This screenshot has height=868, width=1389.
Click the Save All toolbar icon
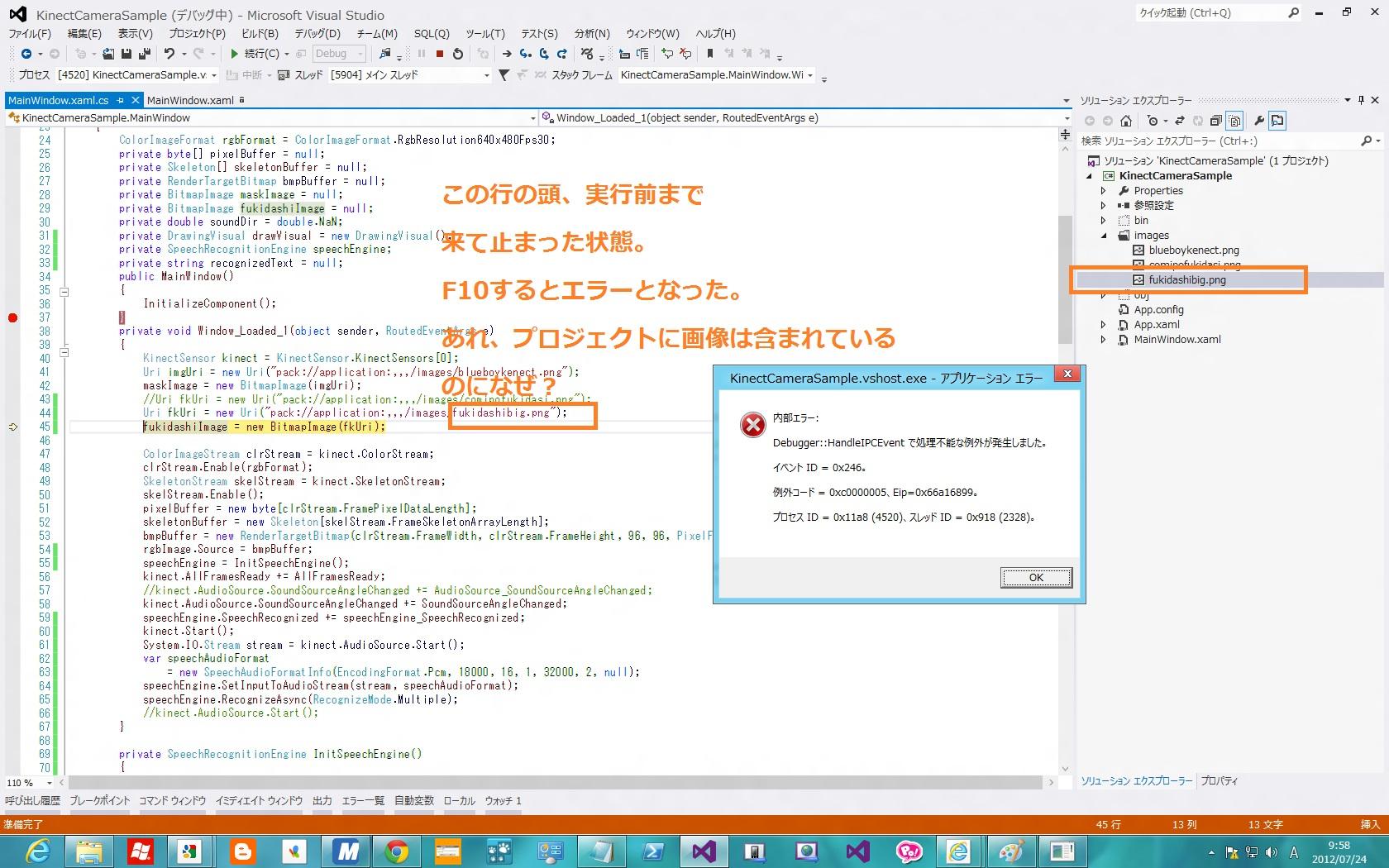(144, 54)
